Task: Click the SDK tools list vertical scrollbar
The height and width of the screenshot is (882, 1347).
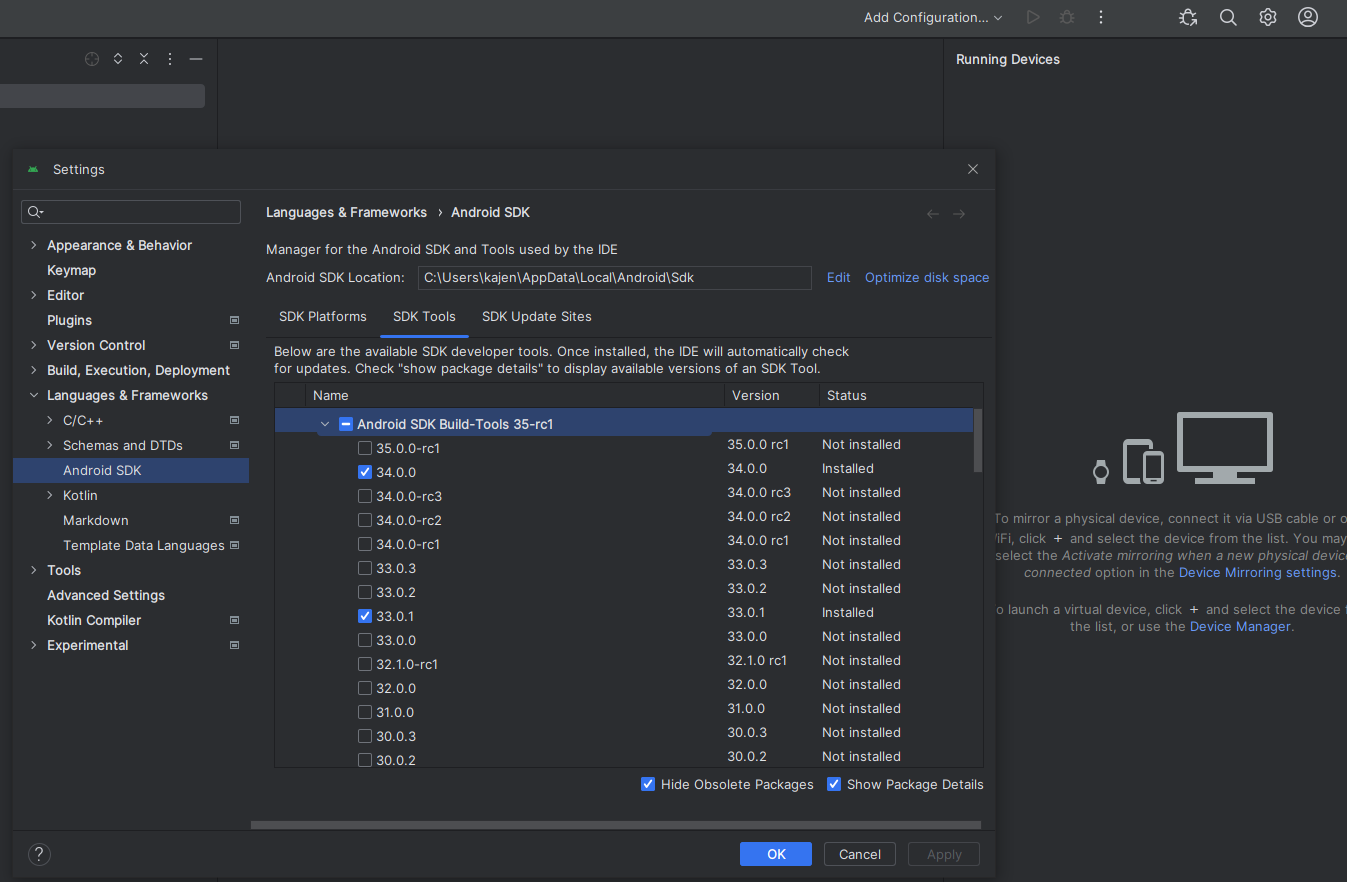Action: click(x=978, y=440)
